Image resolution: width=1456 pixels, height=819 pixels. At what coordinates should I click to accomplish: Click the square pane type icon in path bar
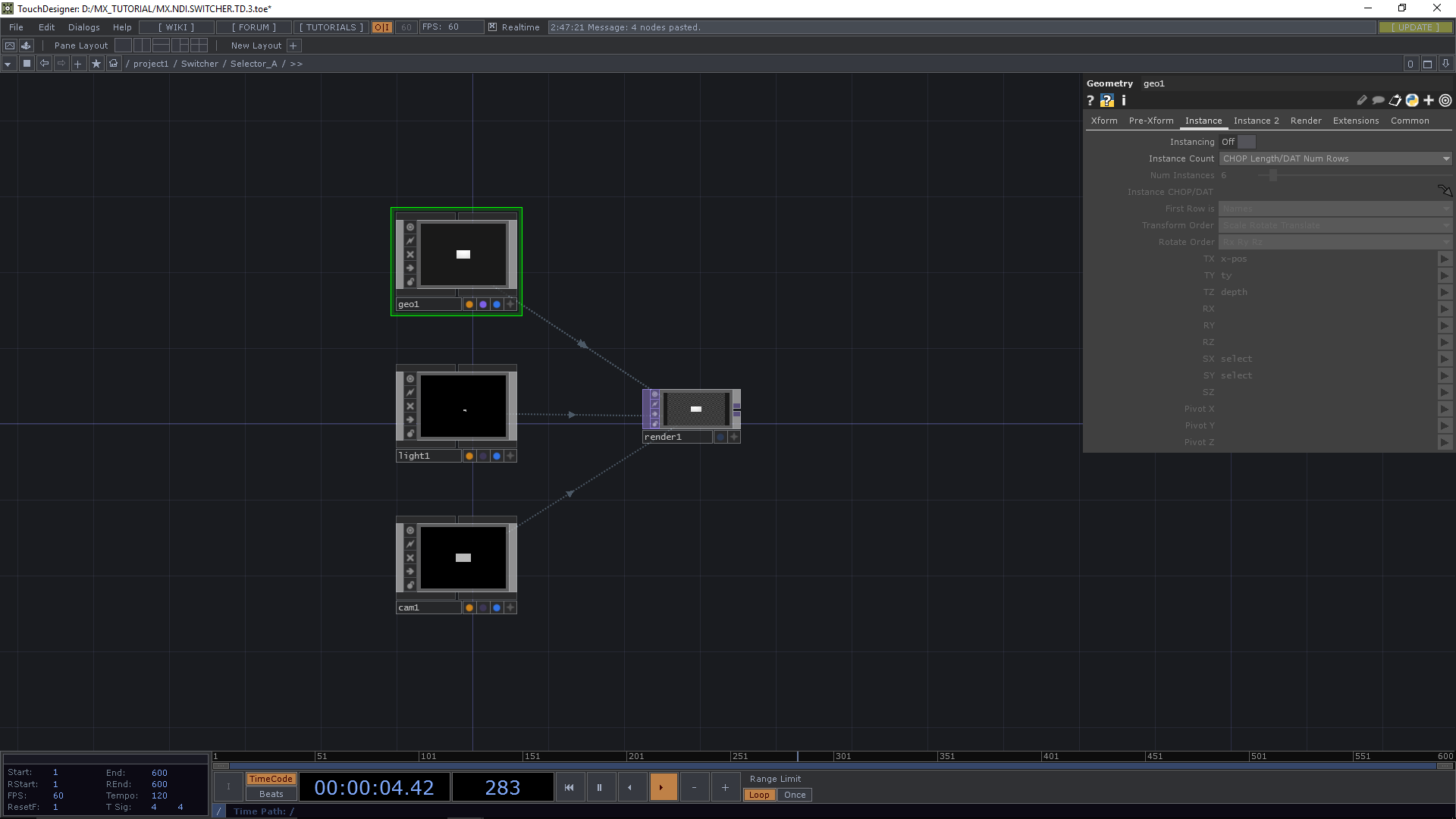[27, 64]
